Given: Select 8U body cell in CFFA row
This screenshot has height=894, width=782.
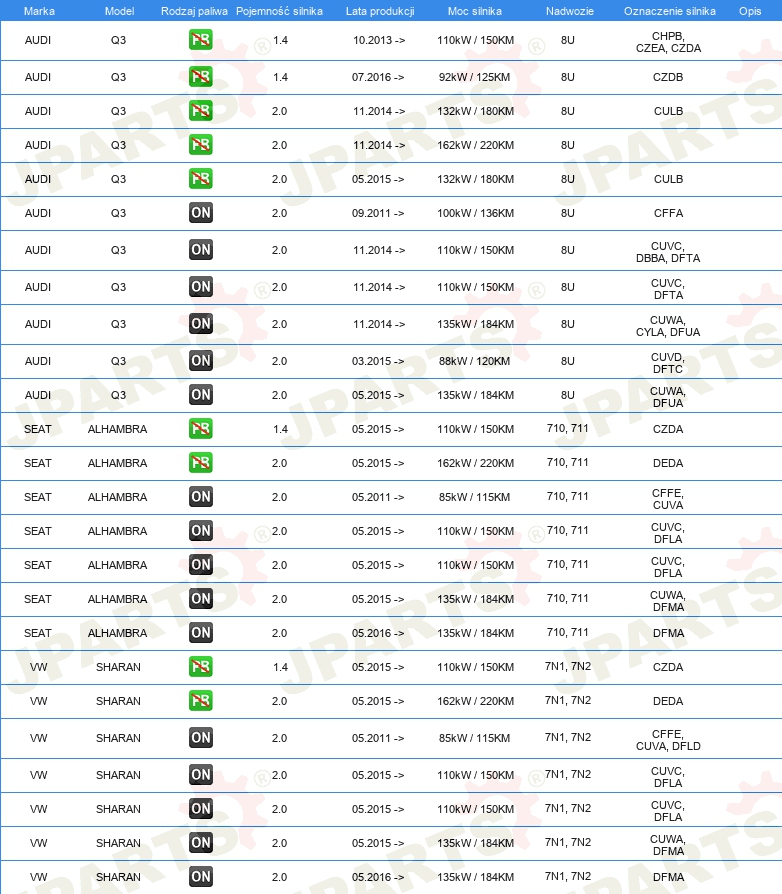Looking at the screenshot, I should click(568, 213).
